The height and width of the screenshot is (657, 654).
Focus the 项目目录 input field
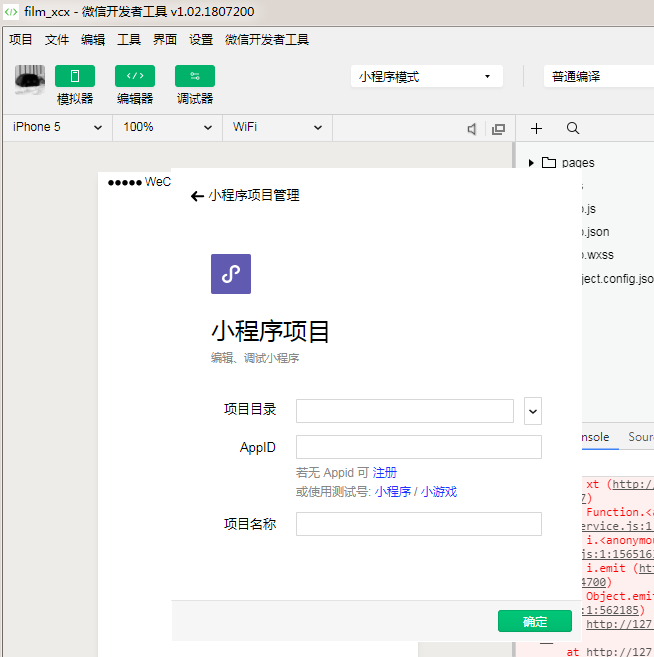pos(405,411)
